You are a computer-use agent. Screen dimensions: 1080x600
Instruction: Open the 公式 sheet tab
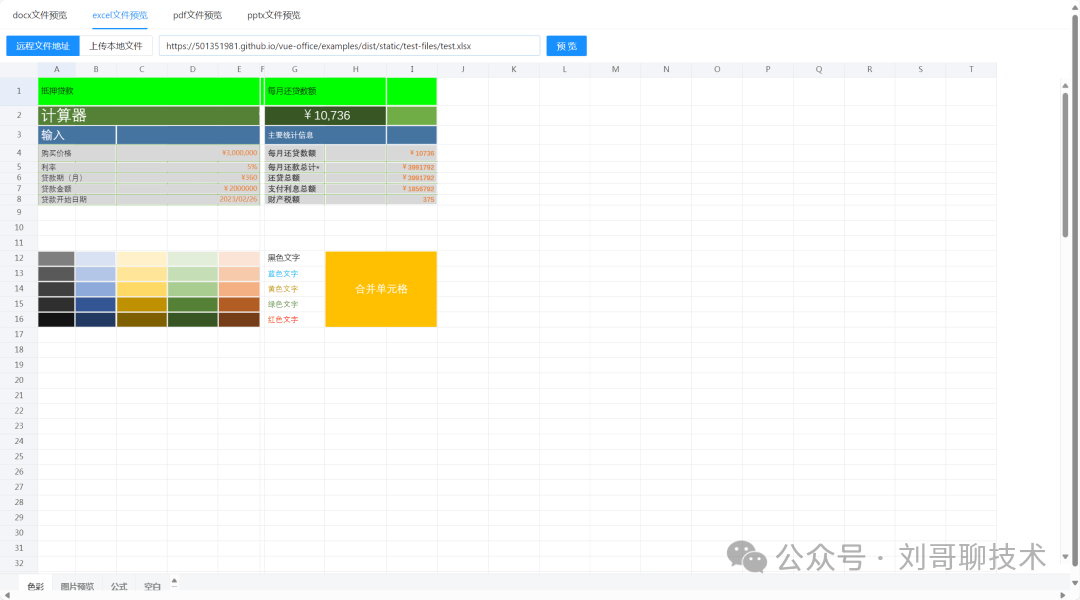(x=119, y=587)
